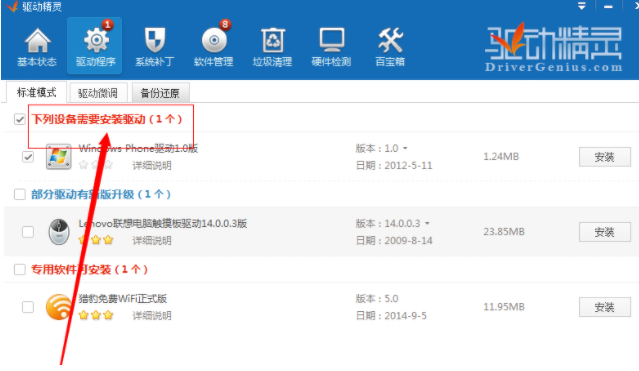Screen dimensions: 639x371
Task: Open the 基本状态 home icon
Action: 37,41
